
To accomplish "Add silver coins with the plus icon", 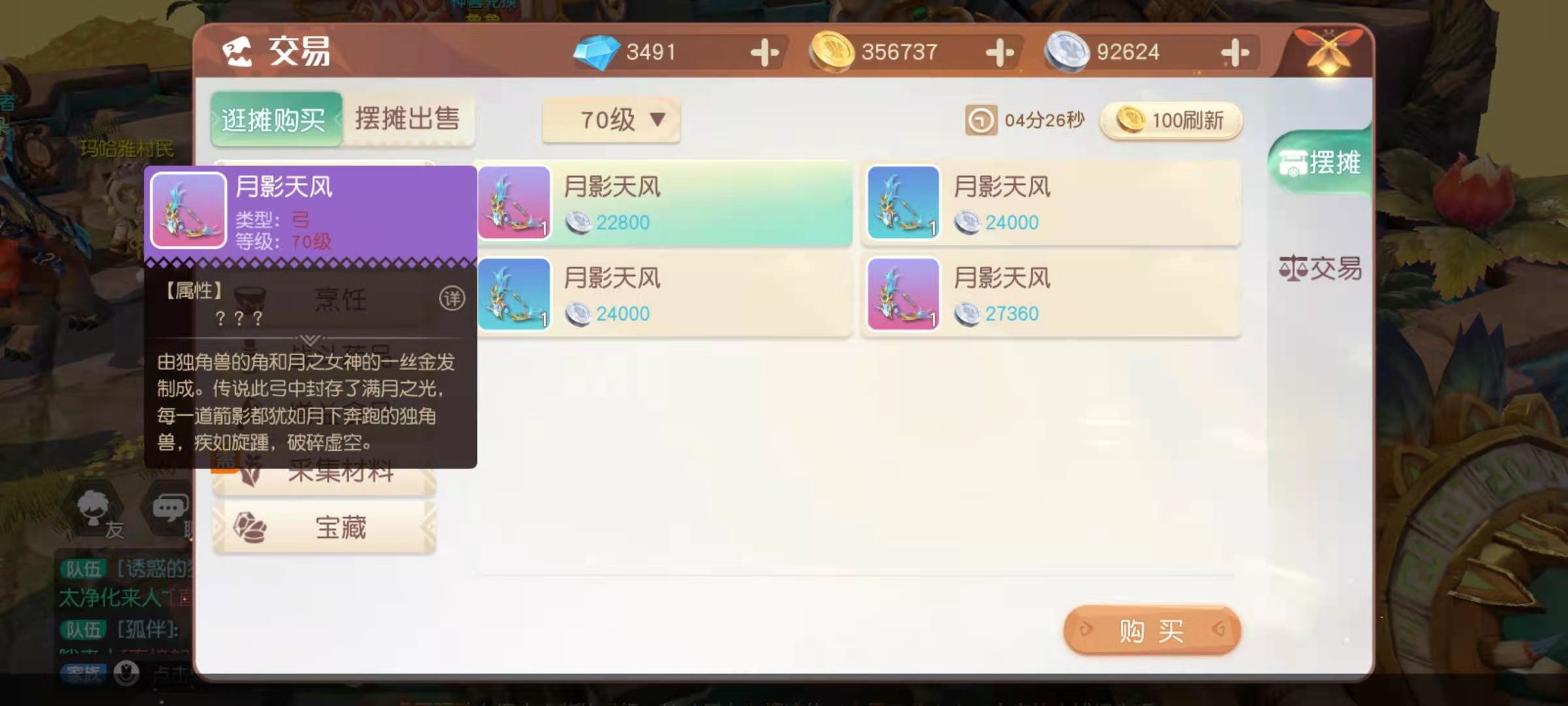I will tap(1235, 52).
